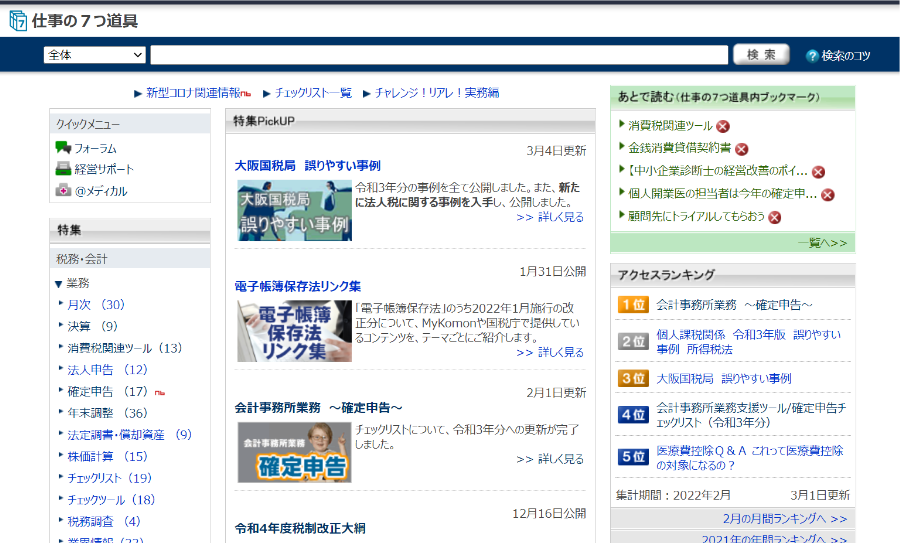Open the フォーラム quick menu icon

(x=63, y=148)
